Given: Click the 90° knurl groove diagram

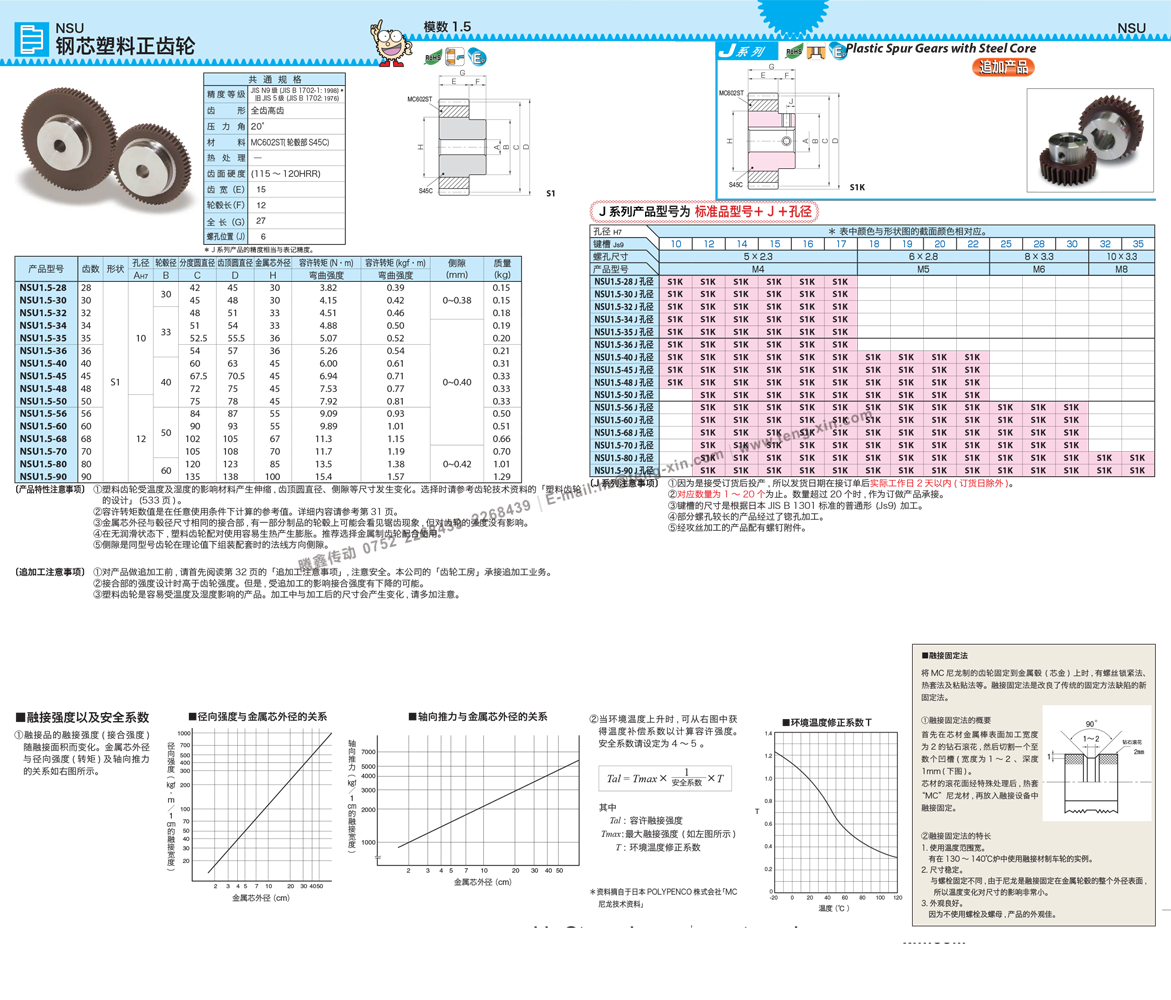Looking at the screenshot, I should 1094,764.
